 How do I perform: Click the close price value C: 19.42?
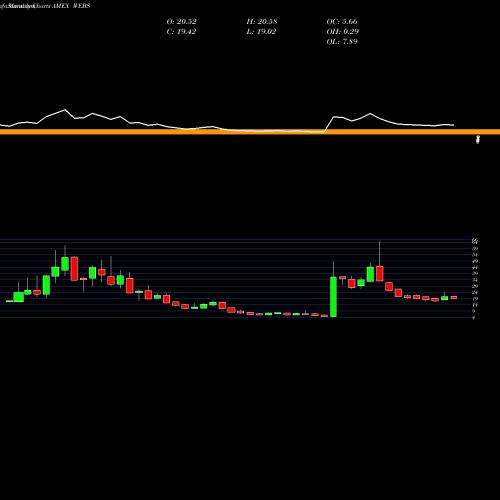(x=181, y=32)
